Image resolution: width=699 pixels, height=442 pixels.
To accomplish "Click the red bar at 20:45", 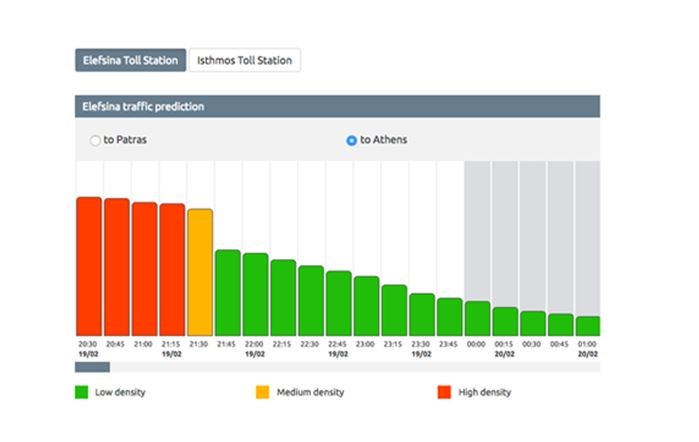I will tap(117, 267).
